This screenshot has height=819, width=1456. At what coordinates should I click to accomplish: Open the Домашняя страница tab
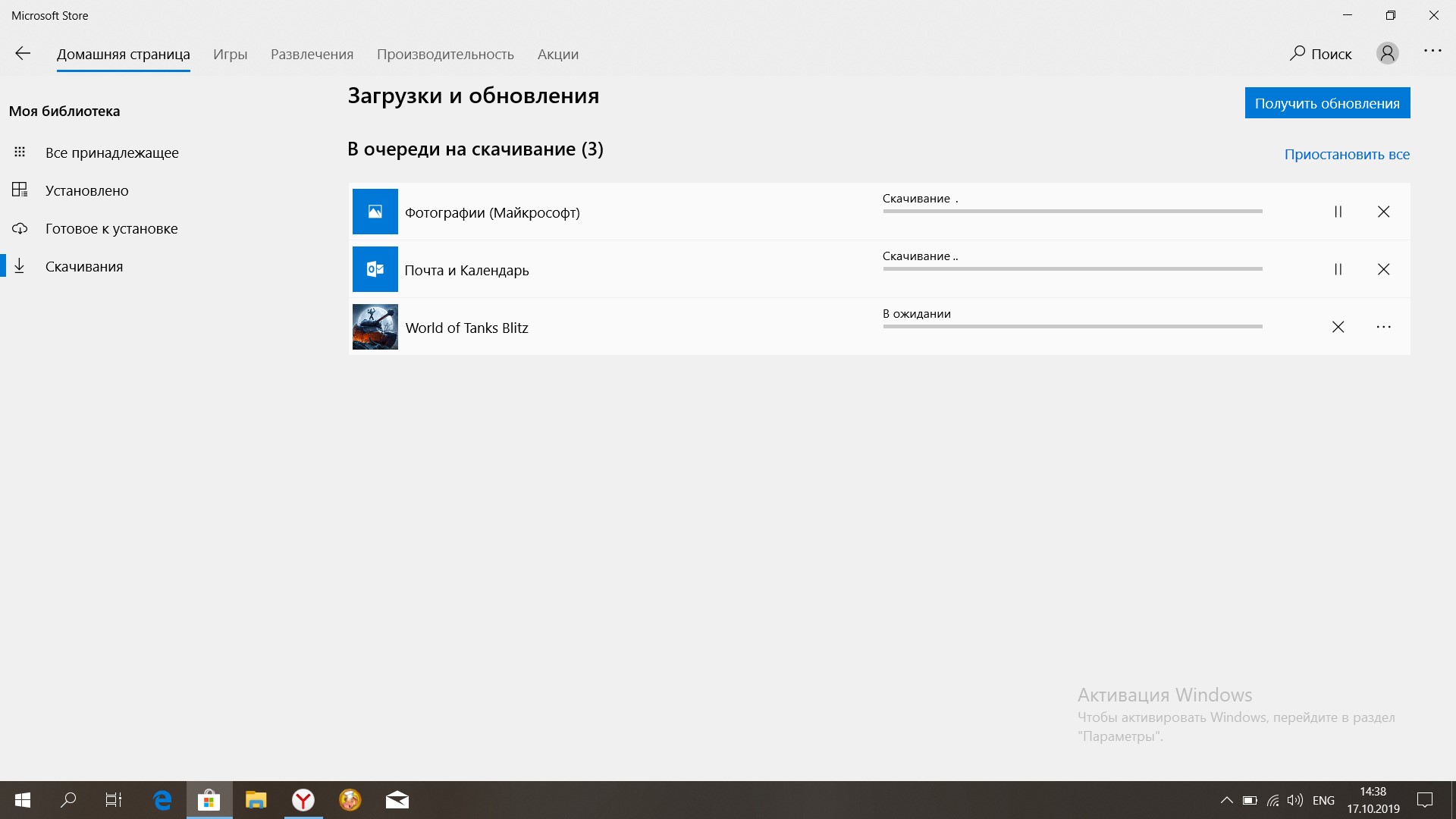[x=124, y=54]
